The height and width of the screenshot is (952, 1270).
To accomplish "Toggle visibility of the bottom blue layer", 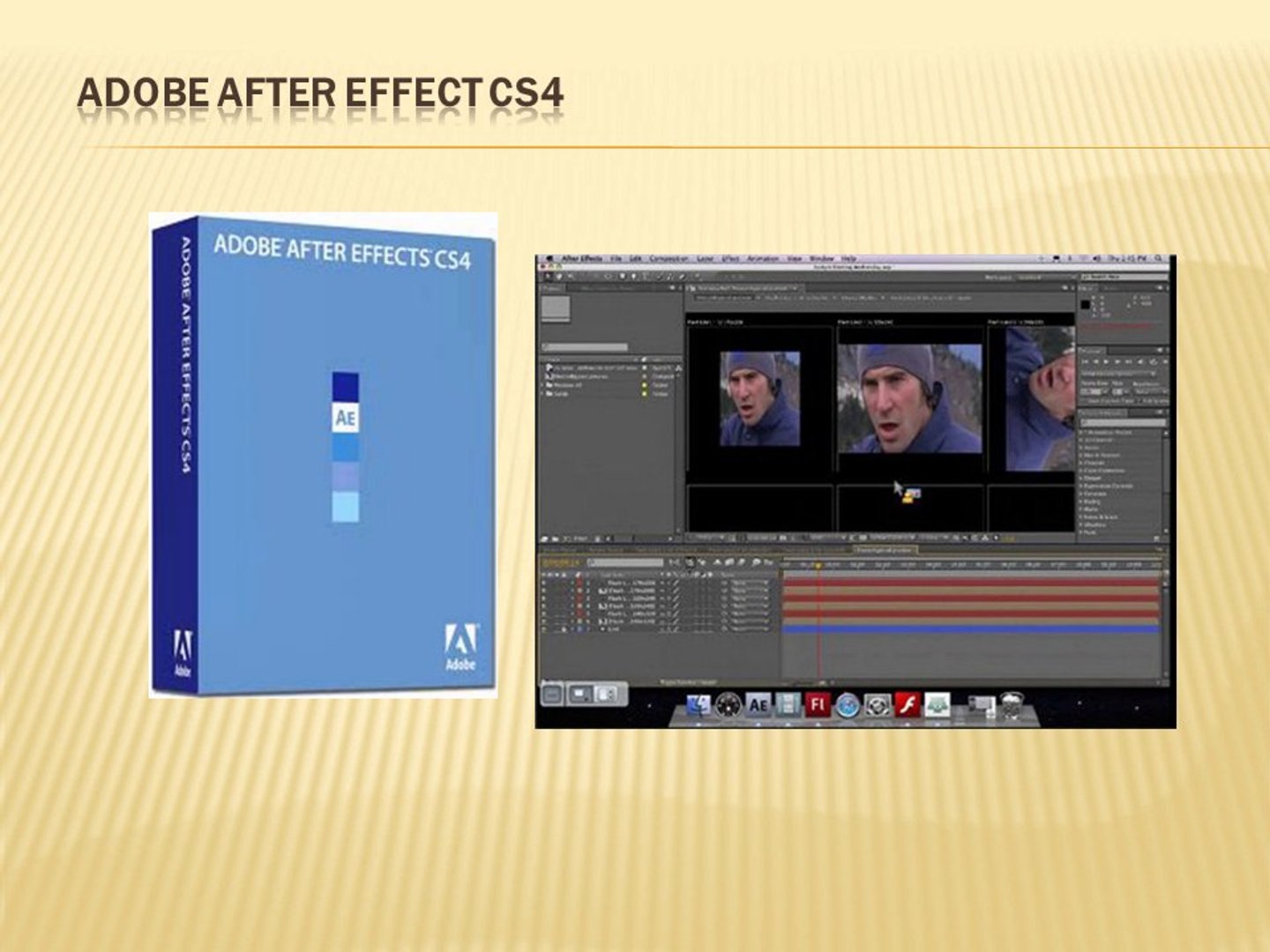I will pos(543,629).
